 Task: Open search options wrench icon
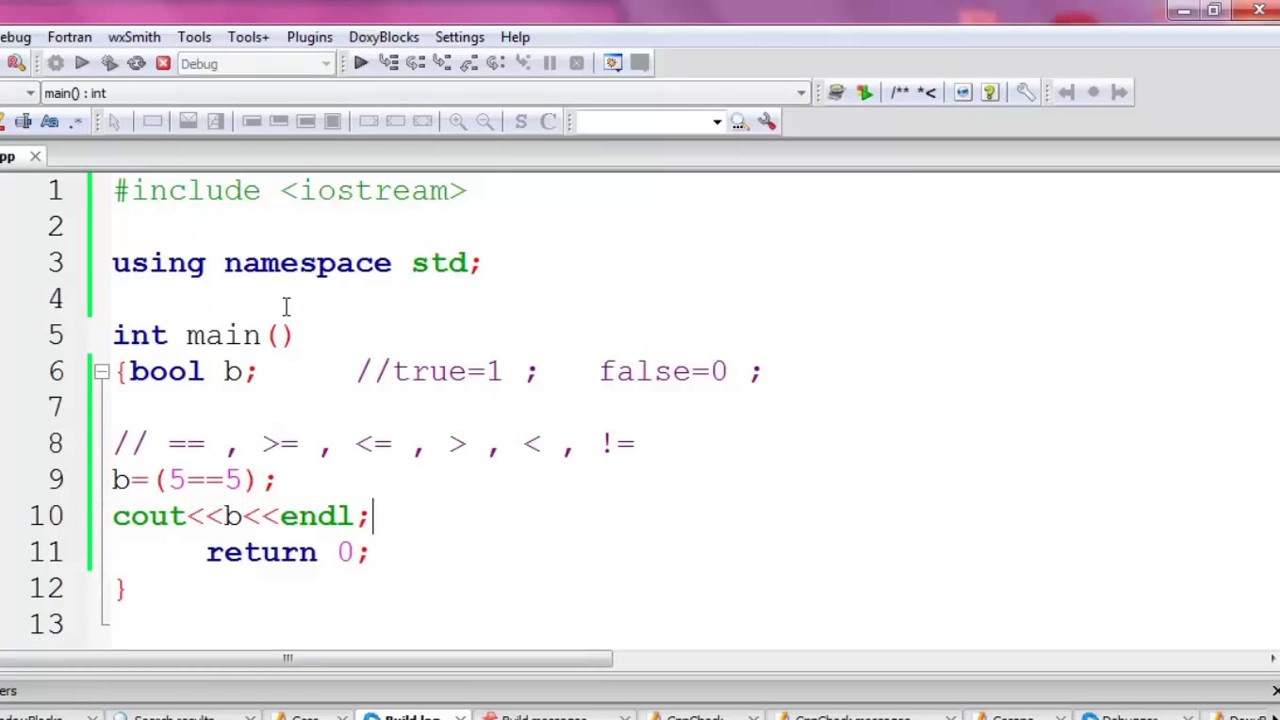[x=766, y=121]
